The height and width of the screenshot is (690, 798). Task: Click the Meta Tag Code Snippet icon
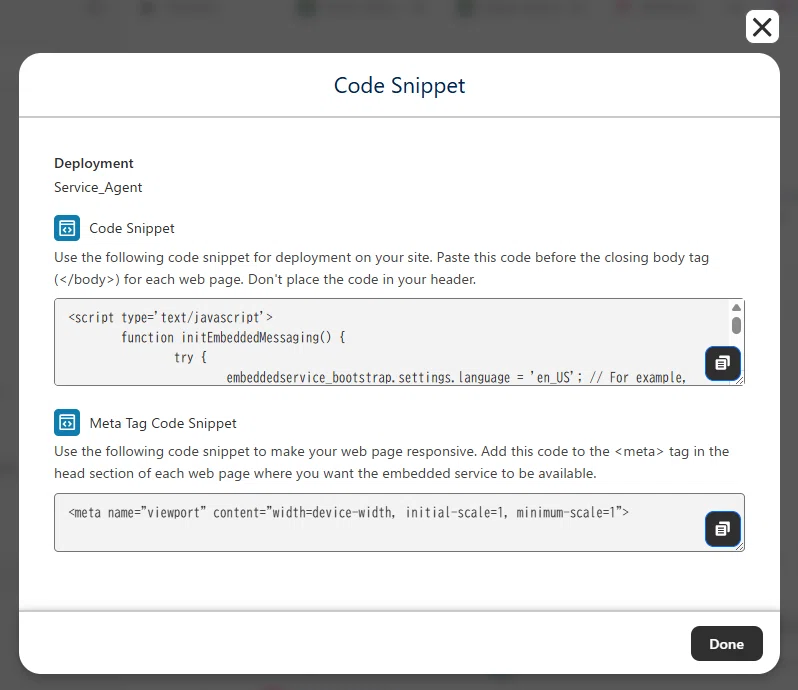click(67, 422)
